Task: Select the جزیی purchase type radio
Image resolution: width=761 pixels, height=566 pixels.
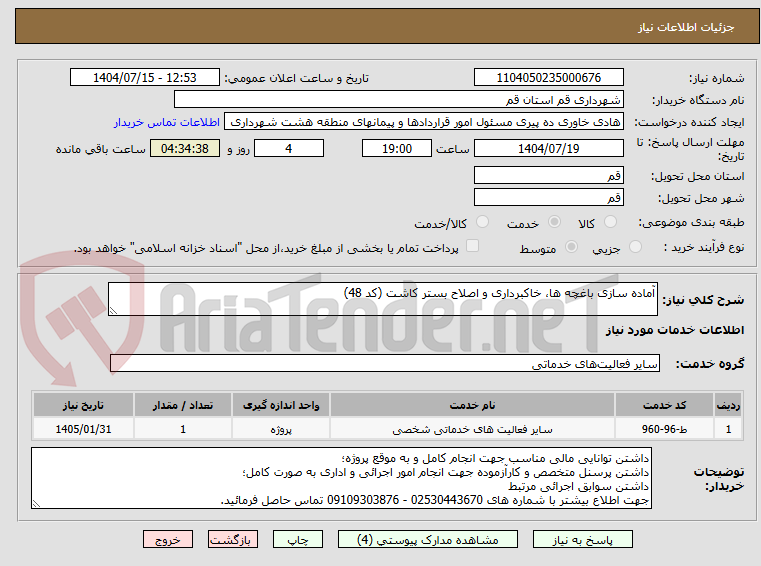Action: (635, 247)
